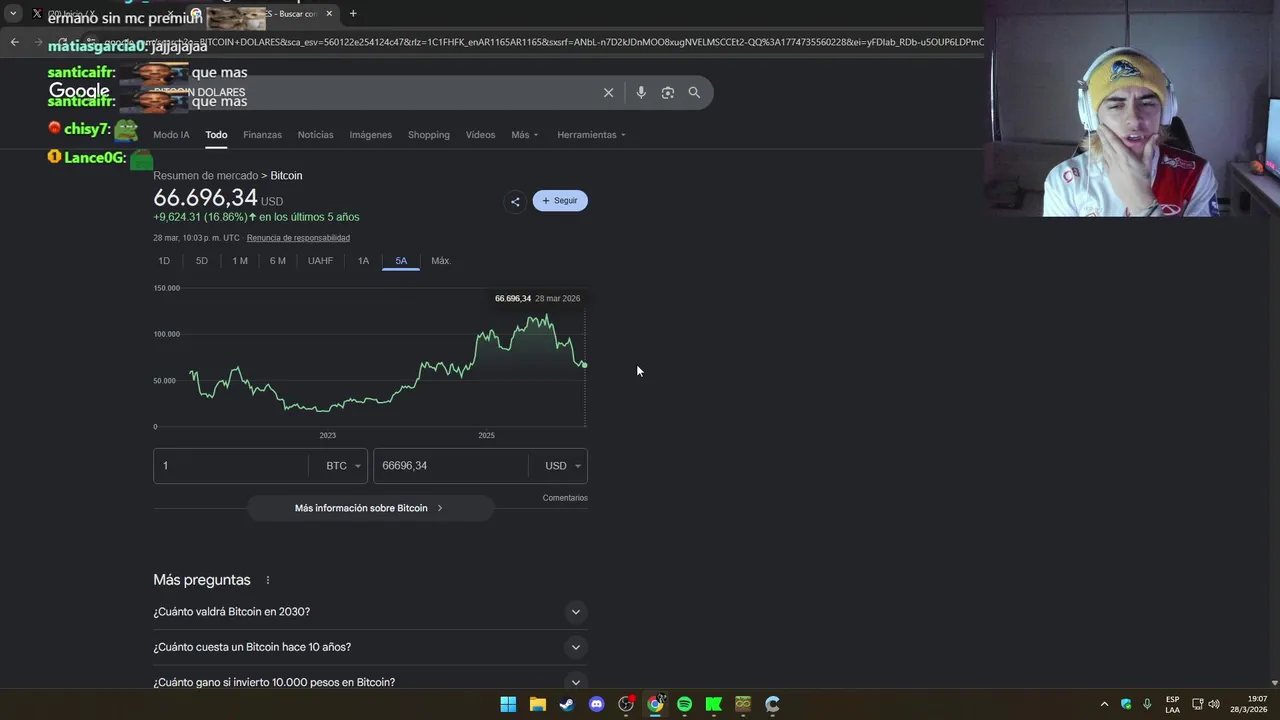Open Windows Security tray icon
This screenshot has height=720, width=1280.
coord(1126,704)
